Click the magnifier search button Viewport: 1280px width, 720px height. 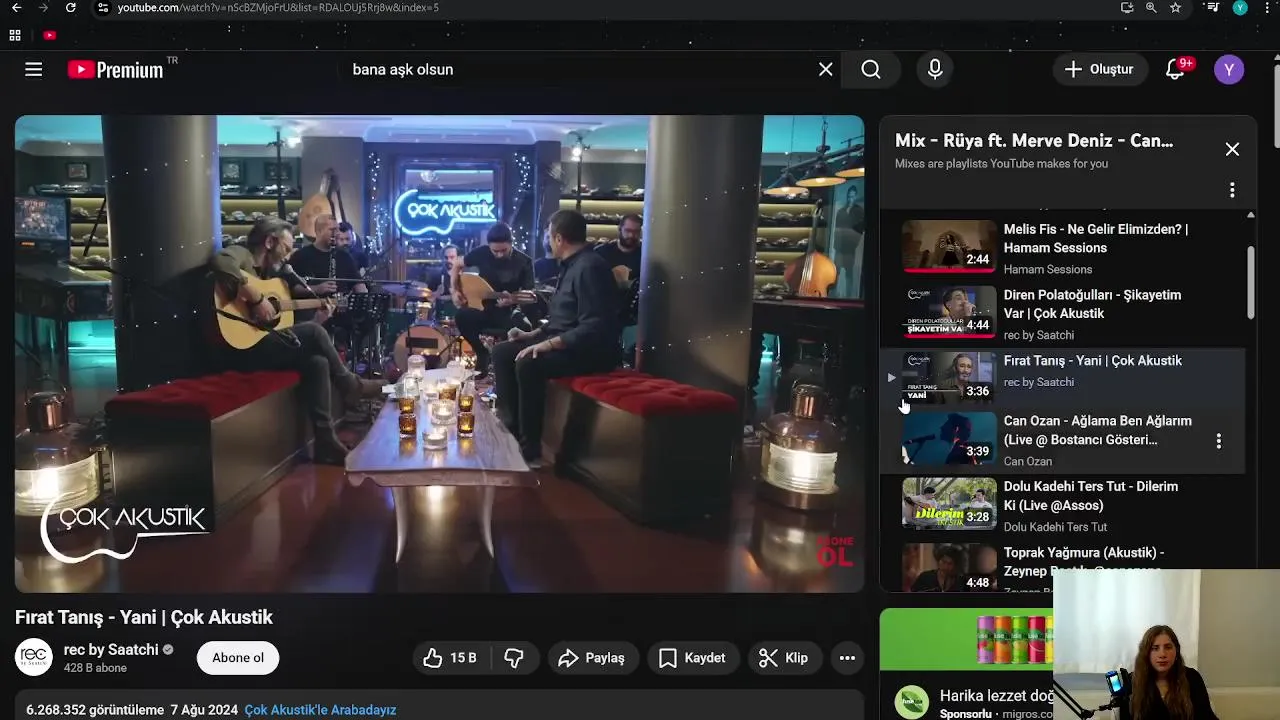tap(871, 70)
